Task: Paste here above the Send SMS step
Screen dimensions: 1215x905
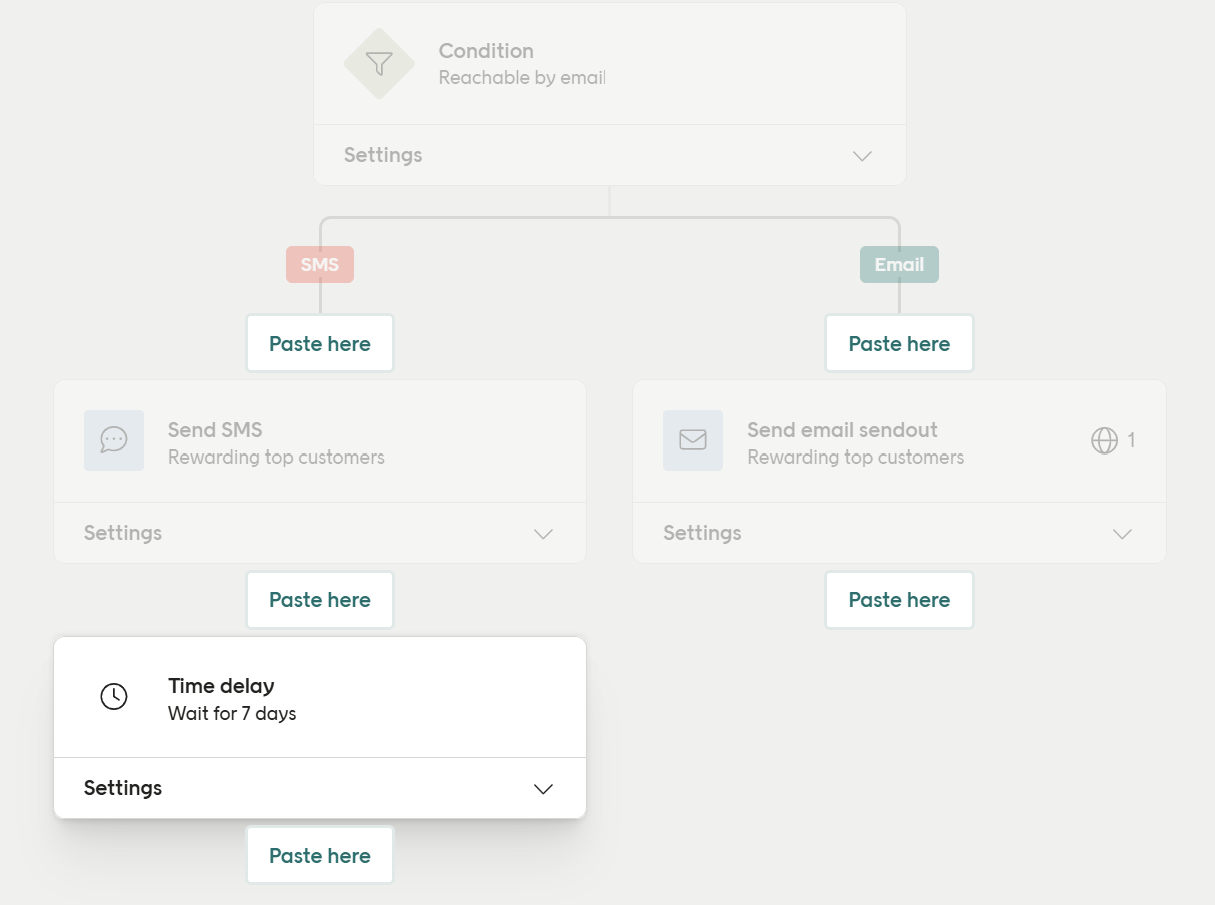Action: (320, 344)
